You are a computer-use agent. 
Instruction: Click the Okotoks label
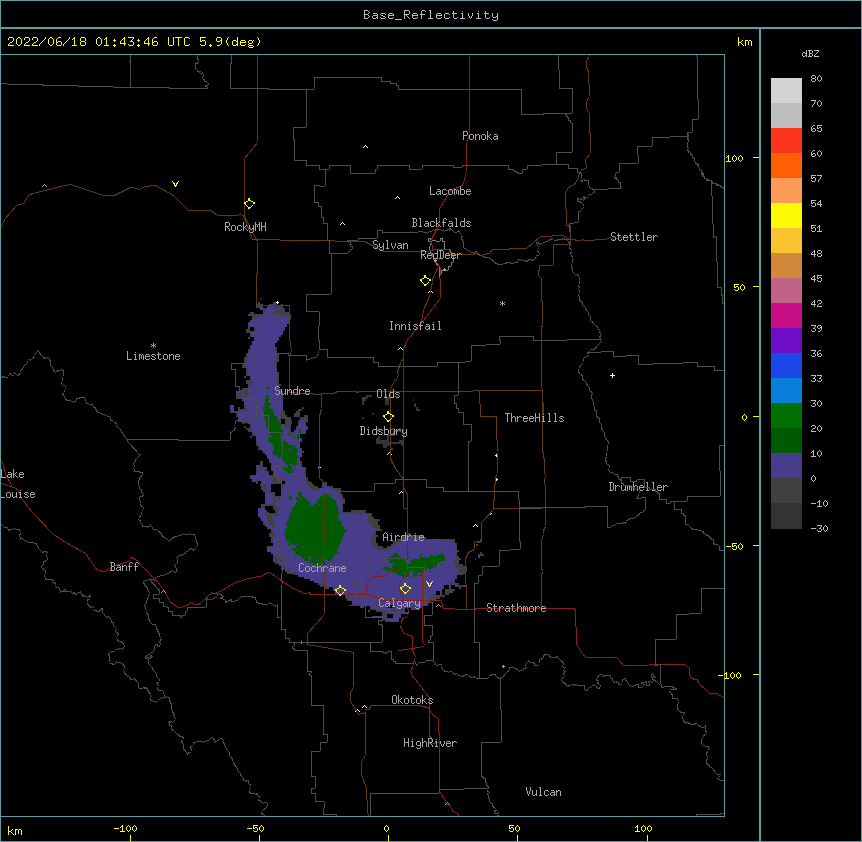(x=412, y=700)
